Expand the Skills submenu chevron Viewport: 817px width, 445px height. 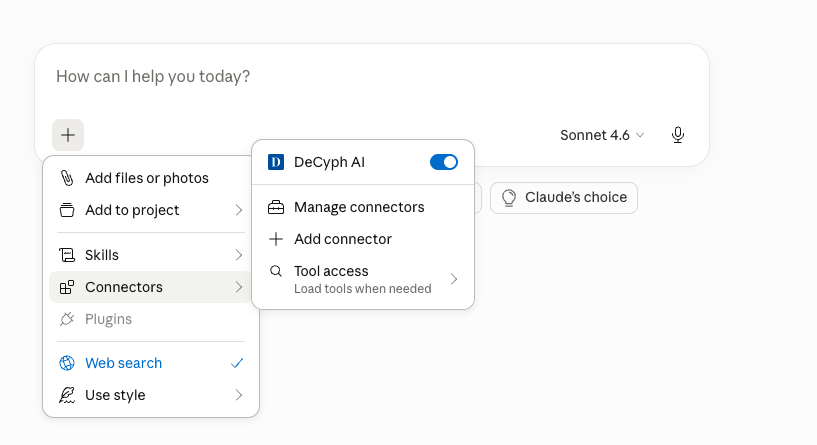click(239, 255)
